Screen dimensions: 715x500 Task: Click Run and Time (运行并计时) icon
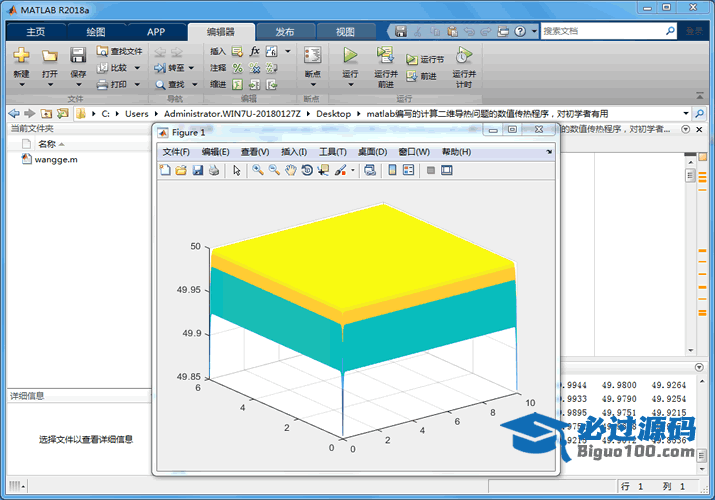(464, 55)
